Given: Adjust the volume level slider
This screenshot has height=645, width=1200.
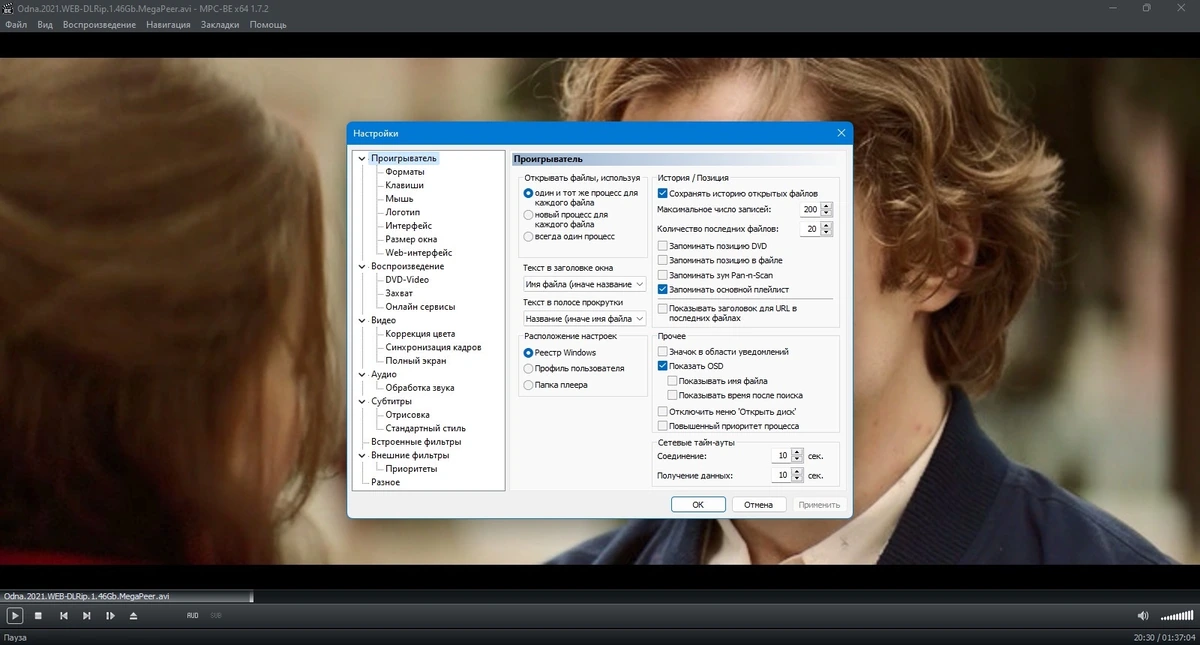Looking at the screenshot, I should pos(1175,615).
